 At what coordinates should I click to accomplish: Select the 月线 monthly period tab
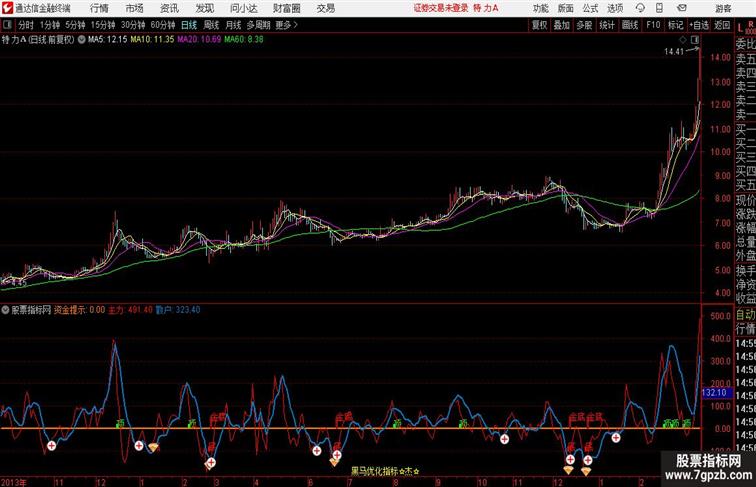pos(233,25)
